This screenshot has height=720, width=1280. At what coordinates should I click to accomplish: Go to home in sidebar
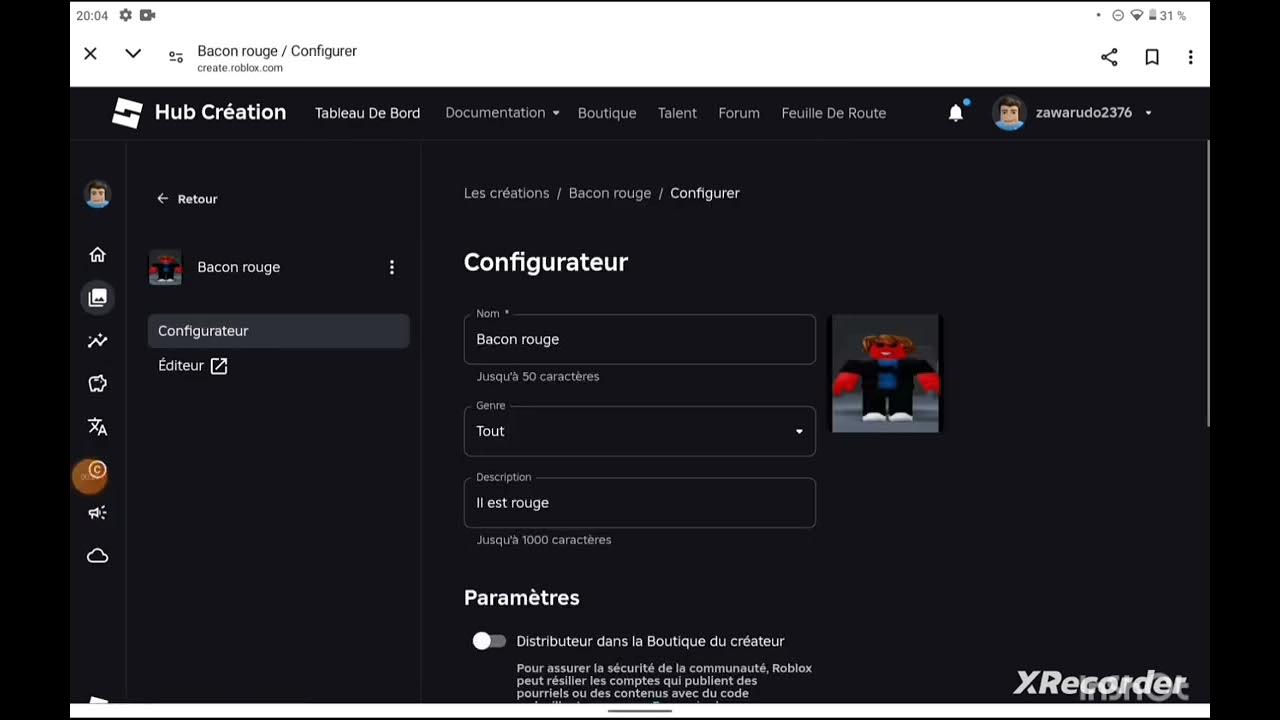tap(97, 254)
